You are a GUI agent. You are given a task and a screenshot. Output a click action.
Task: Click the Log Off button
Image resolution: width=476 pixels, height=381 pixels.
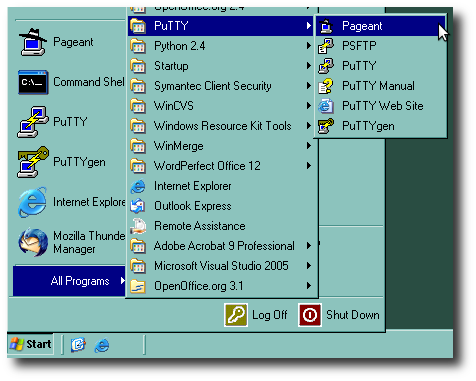[x=256, y=315]
